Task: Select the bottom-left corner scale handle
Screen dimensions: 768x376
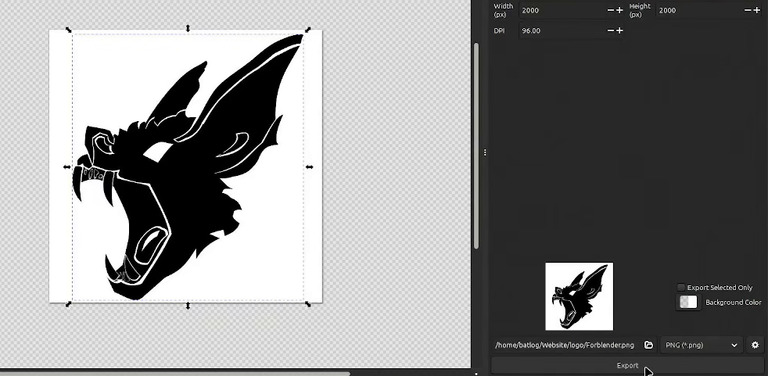Action: 68,304
